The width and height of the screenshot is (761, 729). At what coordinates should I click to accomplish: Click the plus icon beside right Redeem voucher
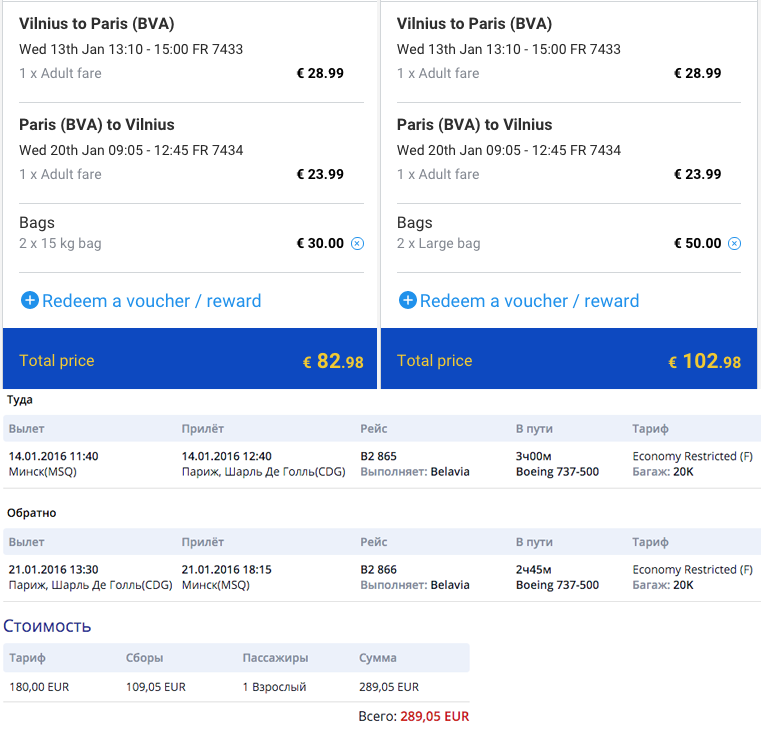(408, 300)
